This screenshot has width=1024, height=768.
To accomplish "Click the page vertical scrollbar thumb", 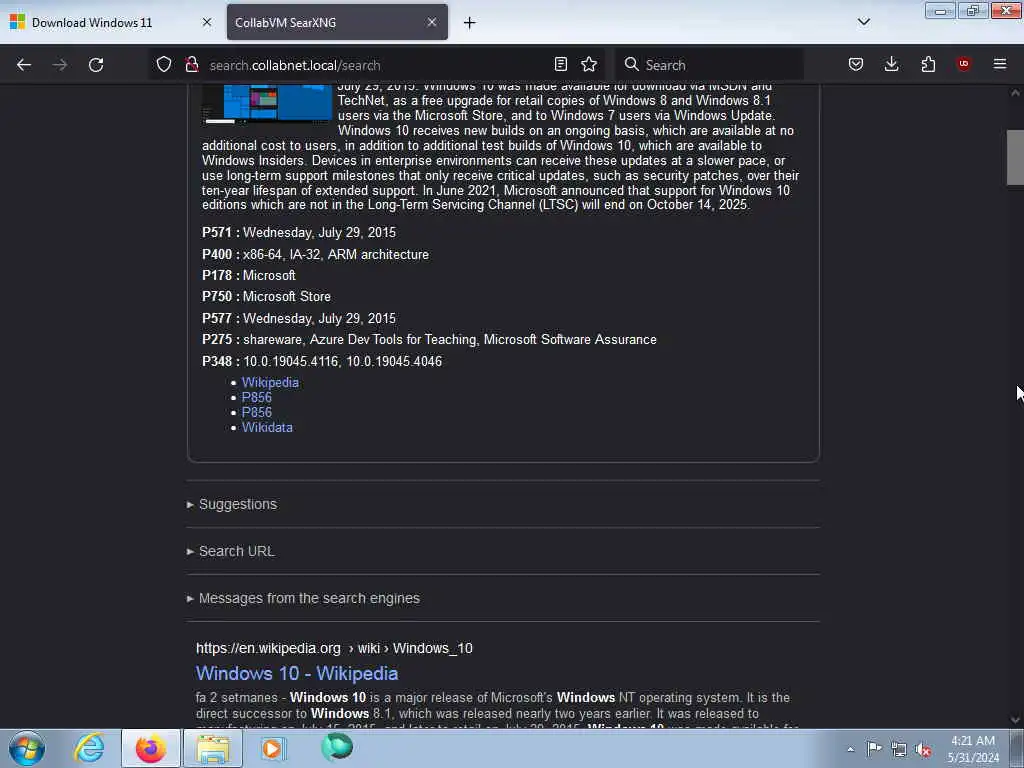I will click(1015, 157).
